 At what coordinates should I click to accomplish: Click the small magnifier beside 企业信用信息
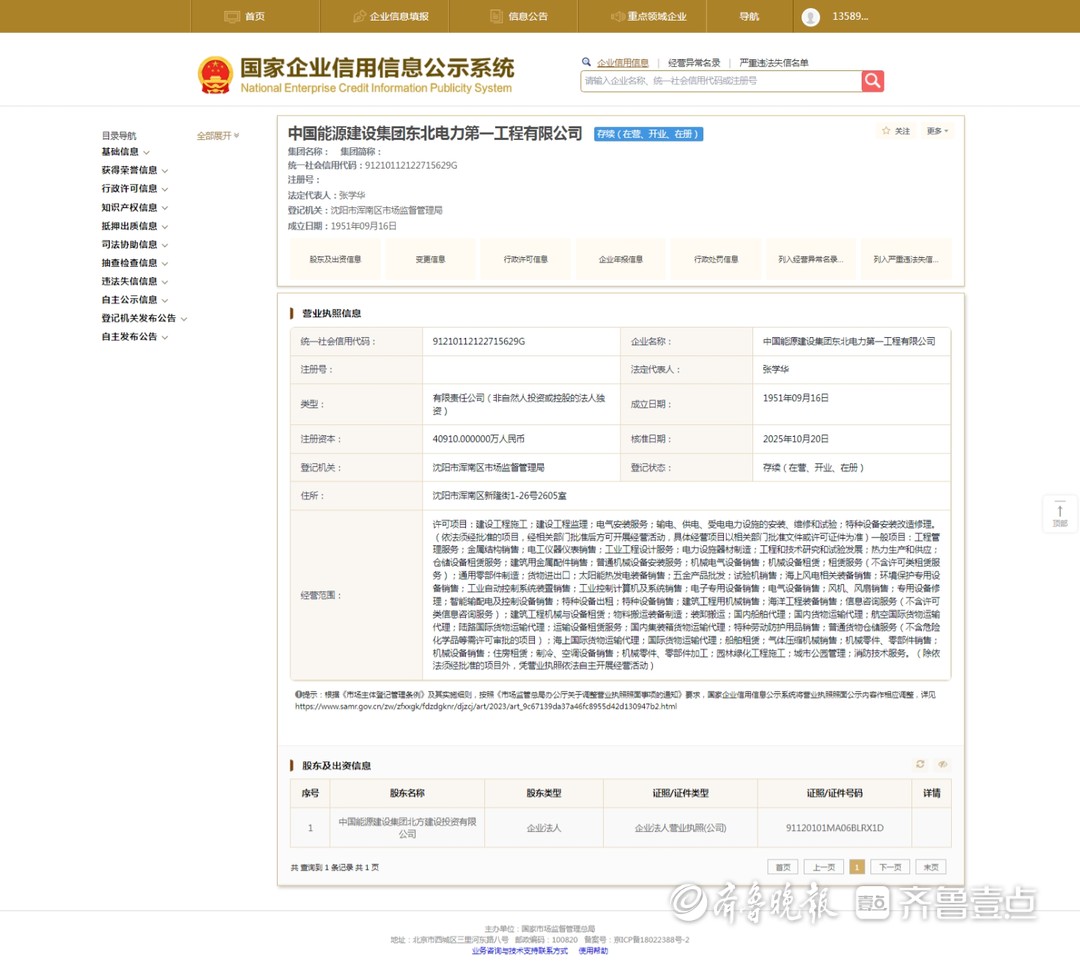[586, 62]
